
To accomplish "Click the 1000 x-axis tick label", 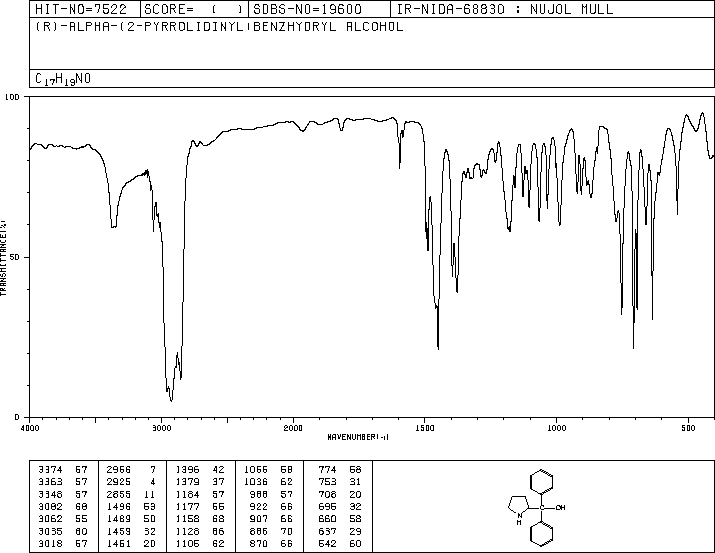I will pos(556,428).
